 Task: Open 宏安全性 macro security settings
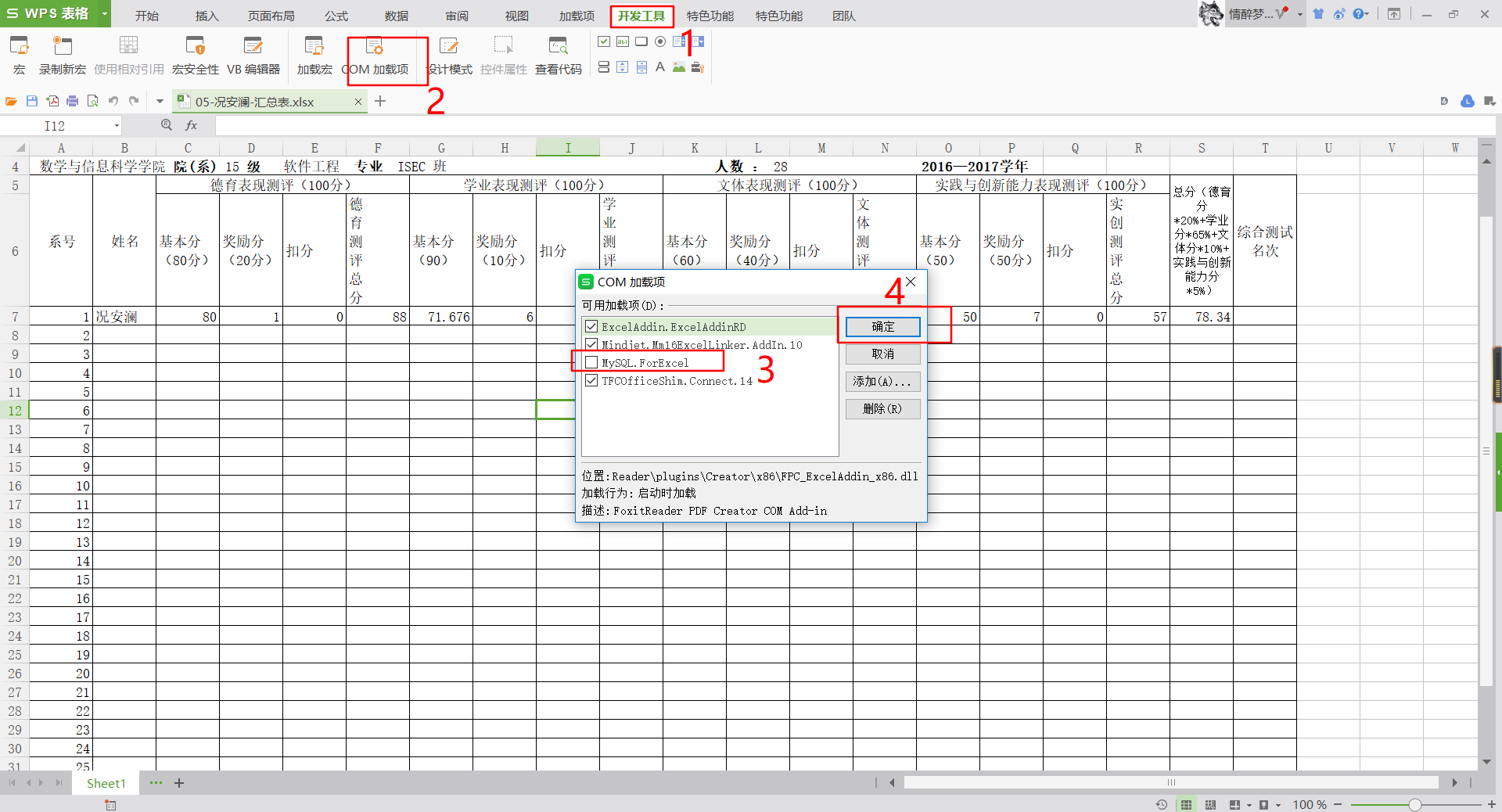(x=196, y=55)
